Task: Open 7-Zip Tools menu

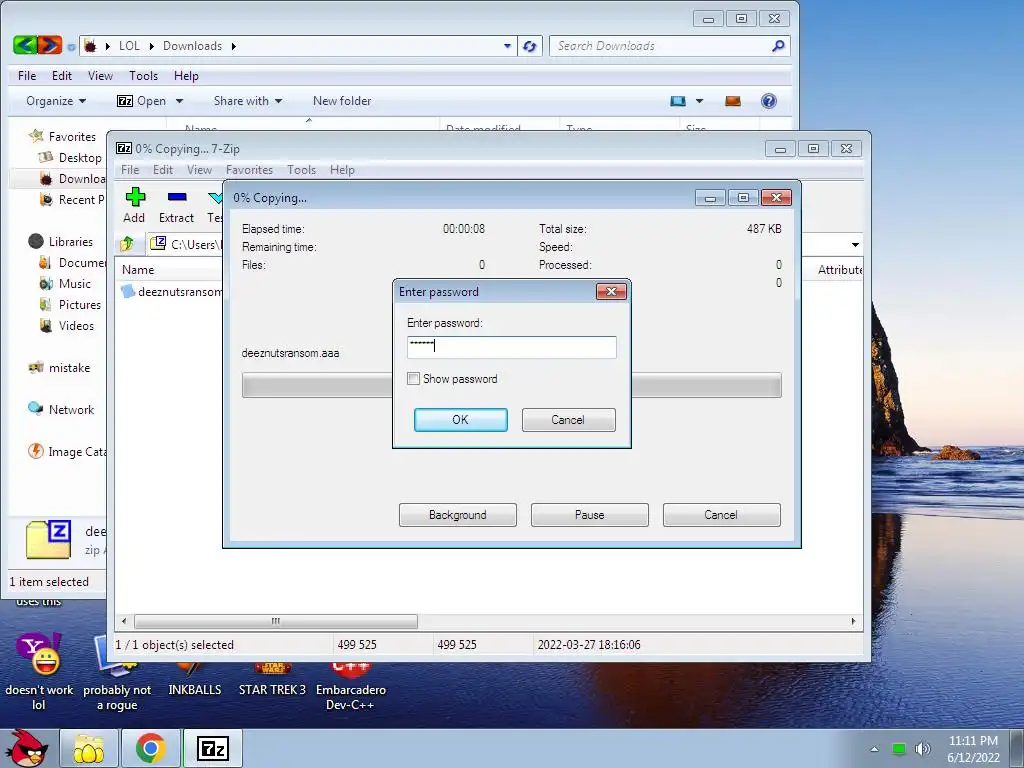Action: click(301, 170)
